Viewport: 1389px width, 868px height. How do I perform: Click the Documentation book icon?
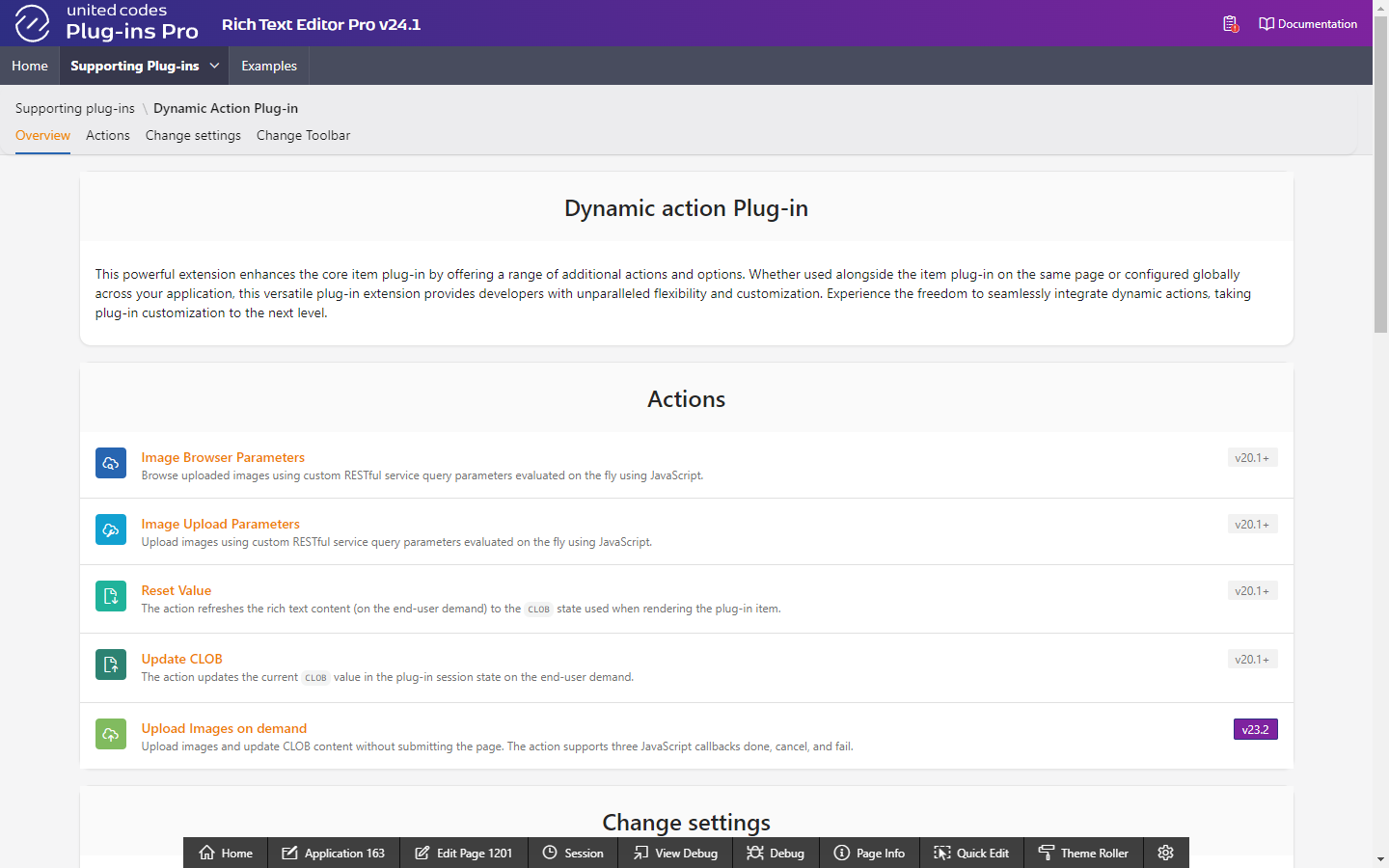(1266, 24)
